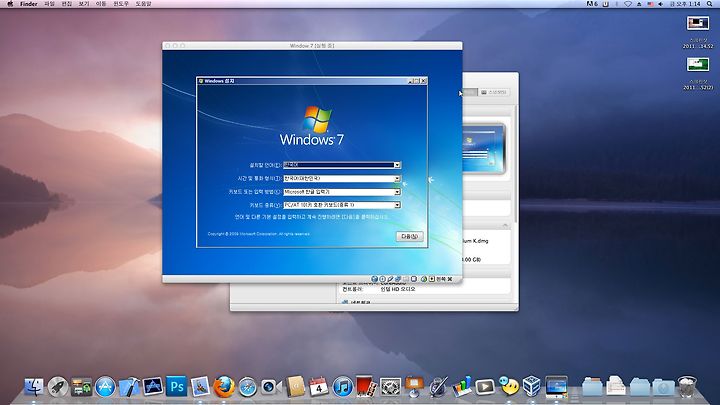Select the top screenshot file on desktop
720x405 pixels.
coord(698,23)
